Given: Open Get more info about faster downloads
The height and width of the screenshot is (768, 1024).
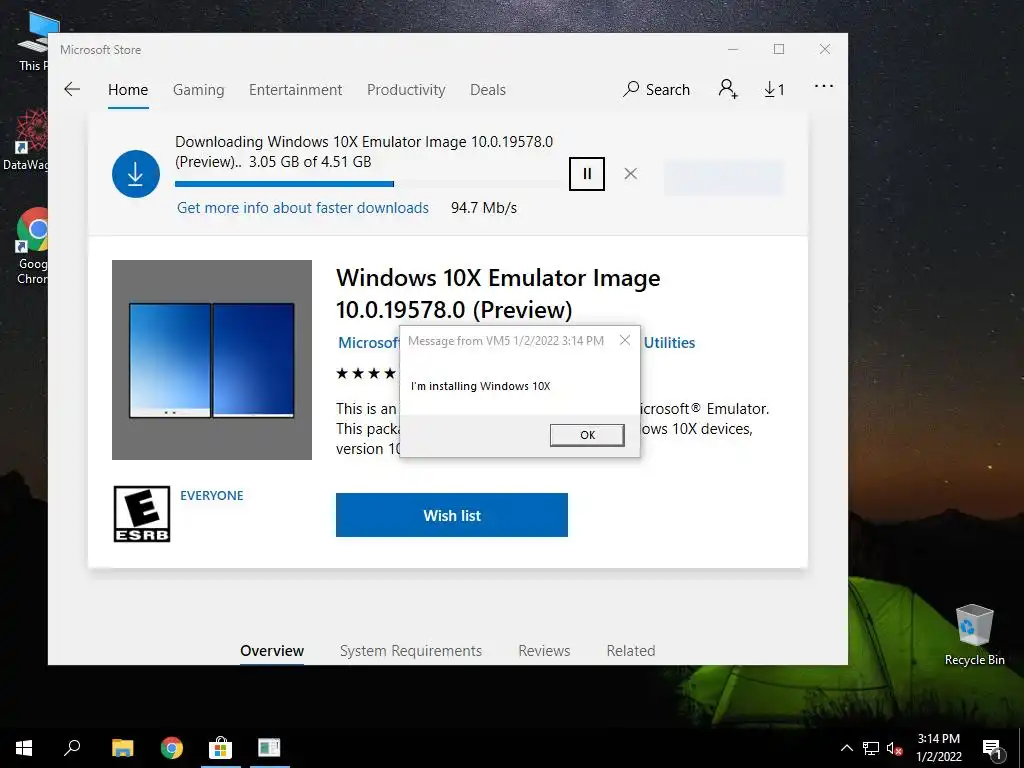Looking at the screenshot, I should [303, 208].
